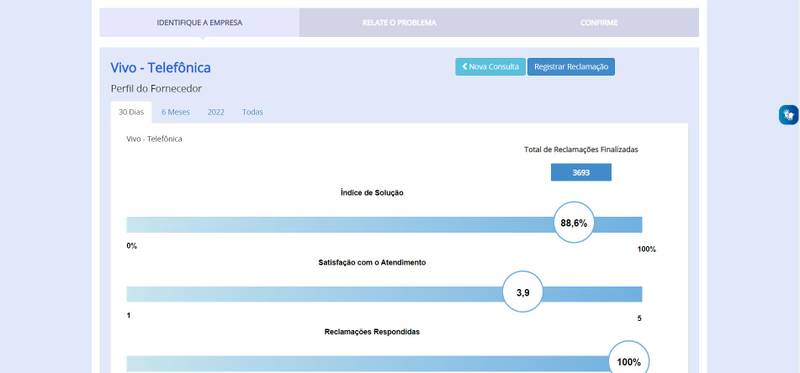Click the accessibility hand icon widget

click(x=788, y=115)
